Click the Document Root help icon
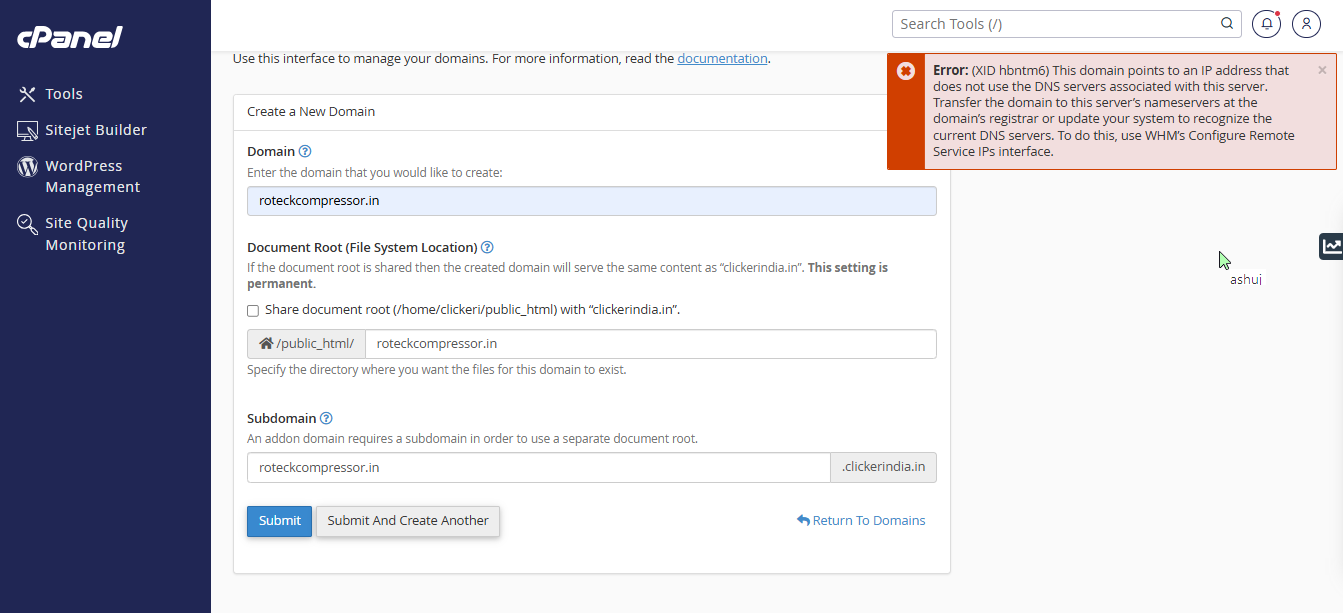 487,248
